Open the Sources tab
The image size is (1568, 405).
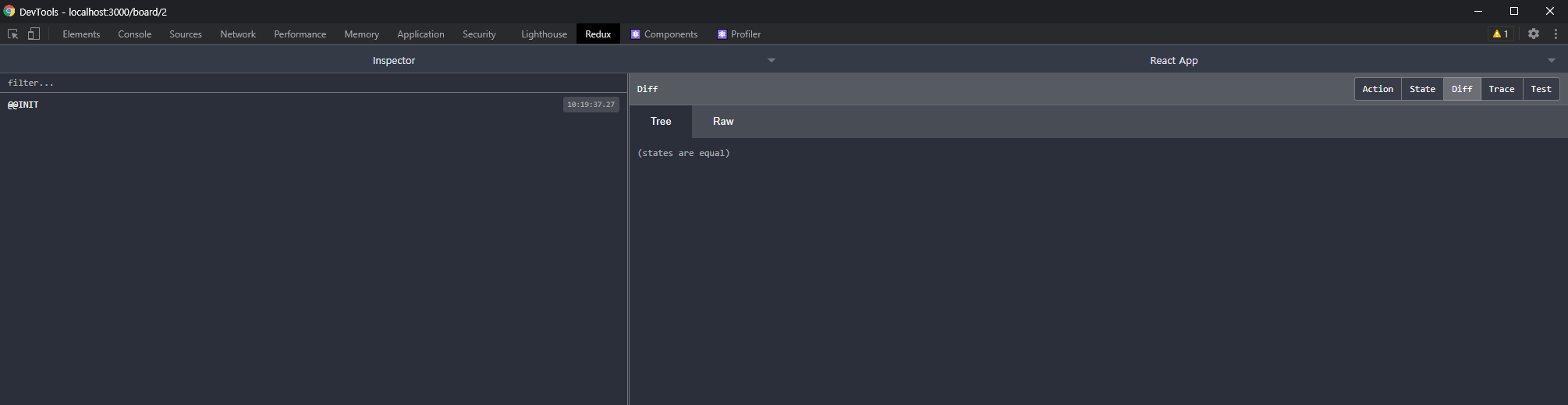[x=186, y=34]
